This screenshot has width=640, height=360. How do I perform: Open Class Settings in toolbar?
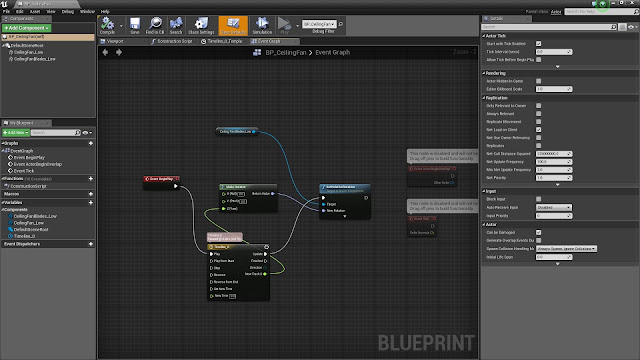pos(201,25)
